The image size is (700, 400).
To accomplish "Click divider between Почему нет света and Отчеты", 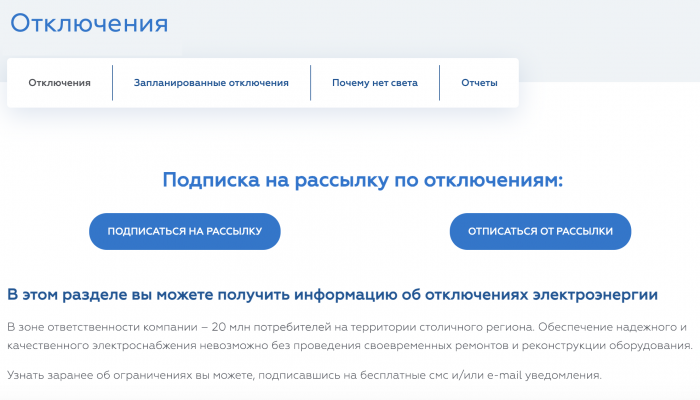I will [x=439, y=83].
